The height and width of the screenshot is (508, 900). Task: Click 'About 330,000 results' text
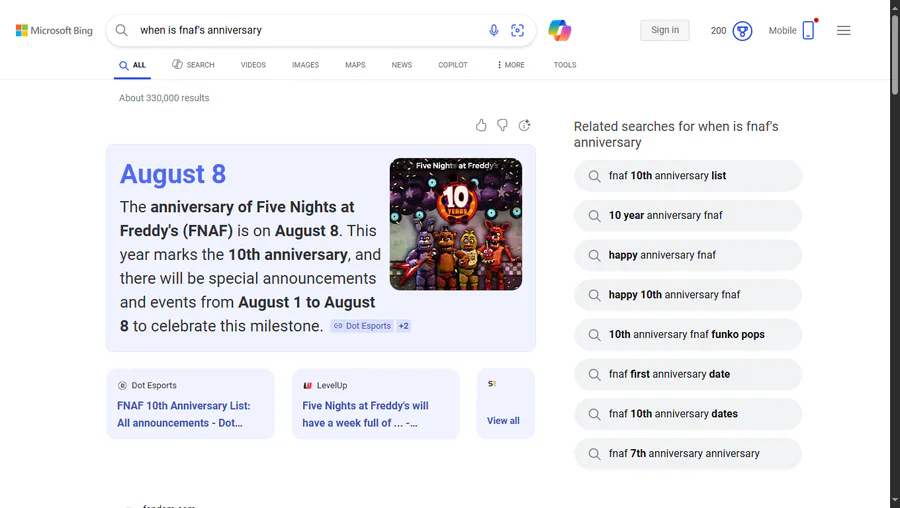point(164,98)
